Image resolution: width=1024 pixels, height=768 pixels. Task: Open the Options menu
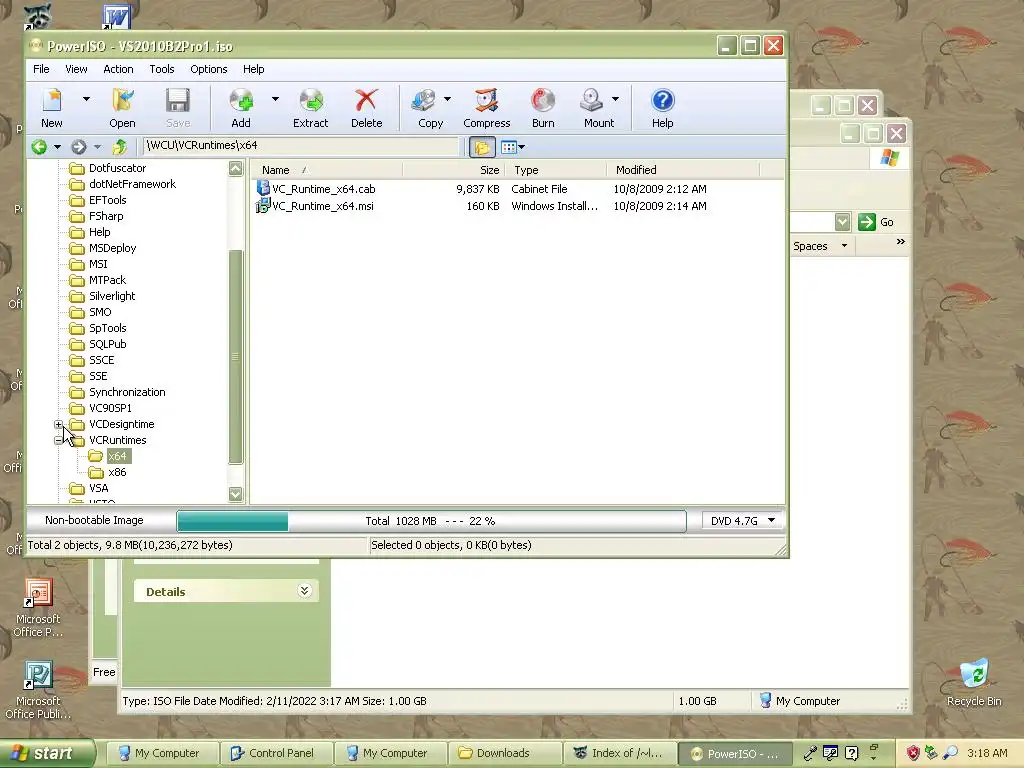click(209, 69)
